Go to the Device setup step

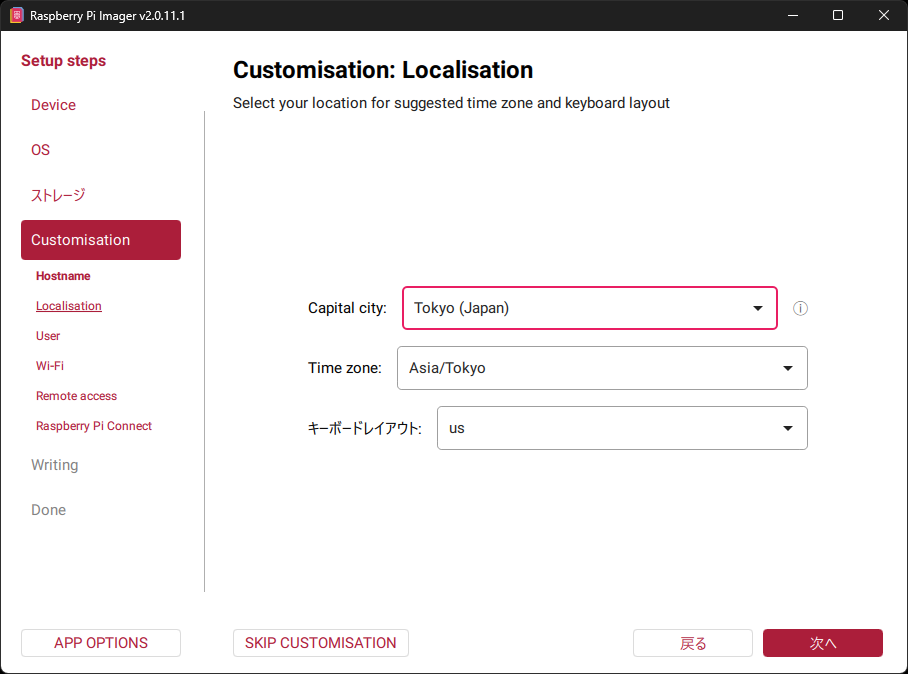[x=53, y=105]
